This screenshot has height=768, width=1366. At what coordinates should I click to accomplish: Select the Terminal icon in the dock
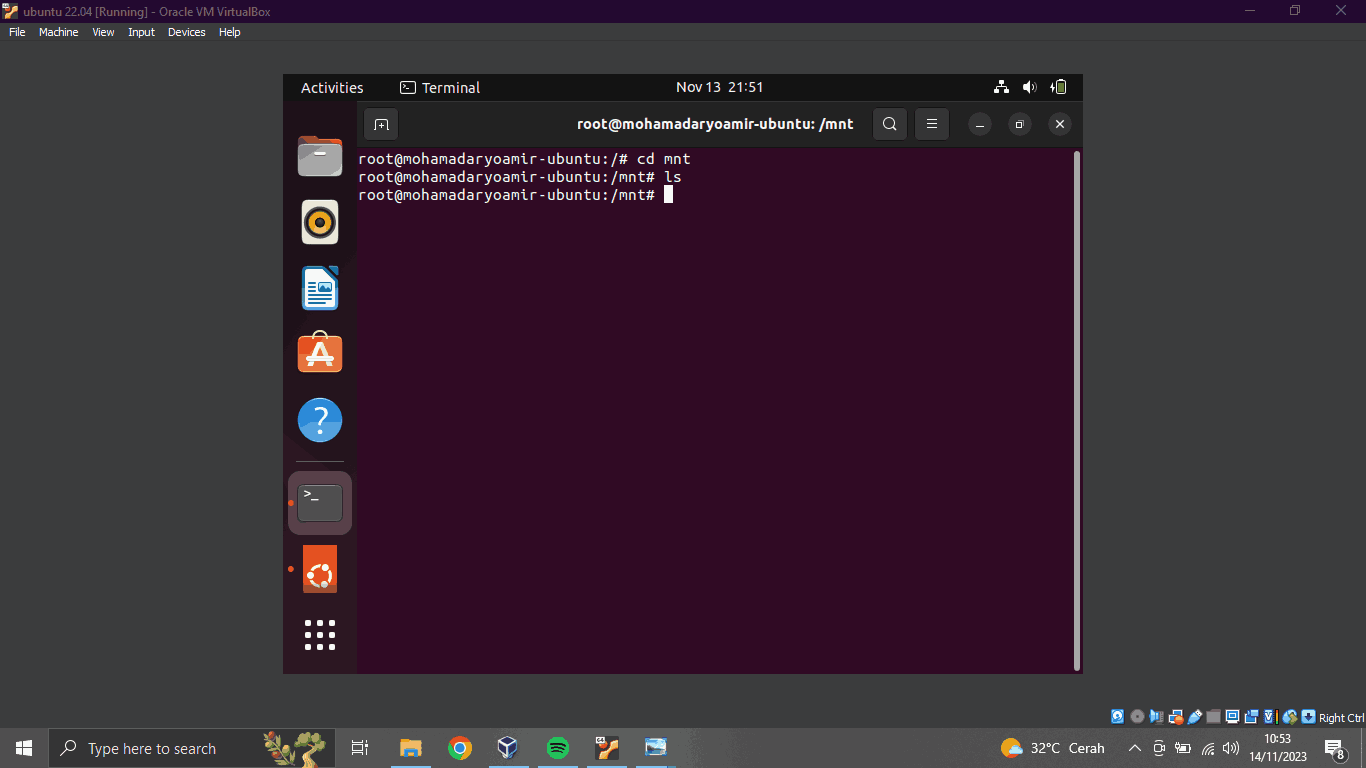click(x=320, y=503)
